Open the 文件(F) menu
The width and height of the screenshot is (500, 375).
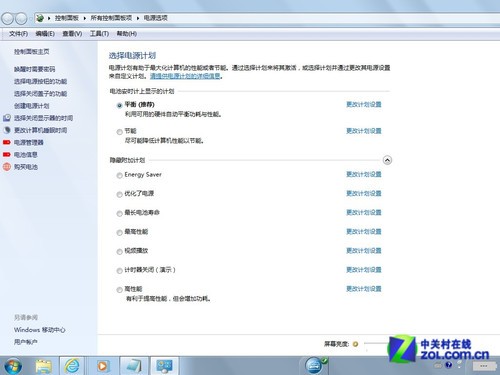tap(18, 34)
